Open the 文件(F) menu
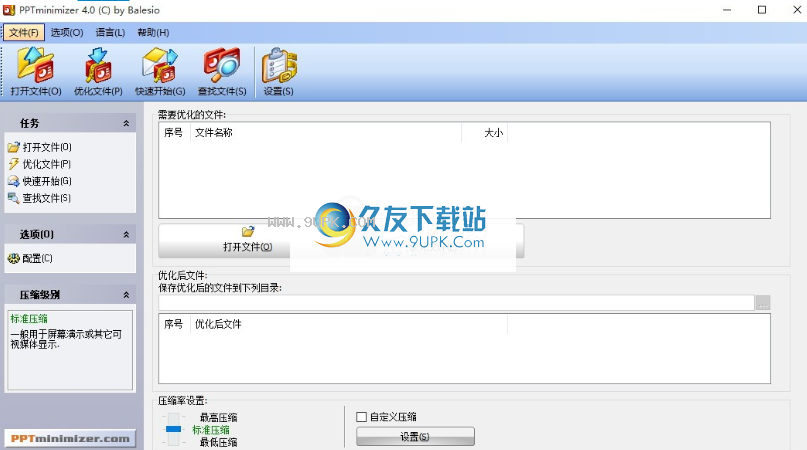The width and height of the screenshot is (807, 450). tap(24, 32)
